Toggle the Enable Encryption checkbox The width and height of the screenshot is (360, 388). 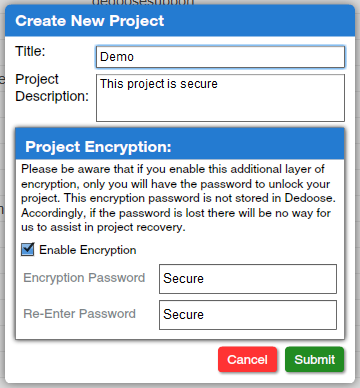pos(28,249)
